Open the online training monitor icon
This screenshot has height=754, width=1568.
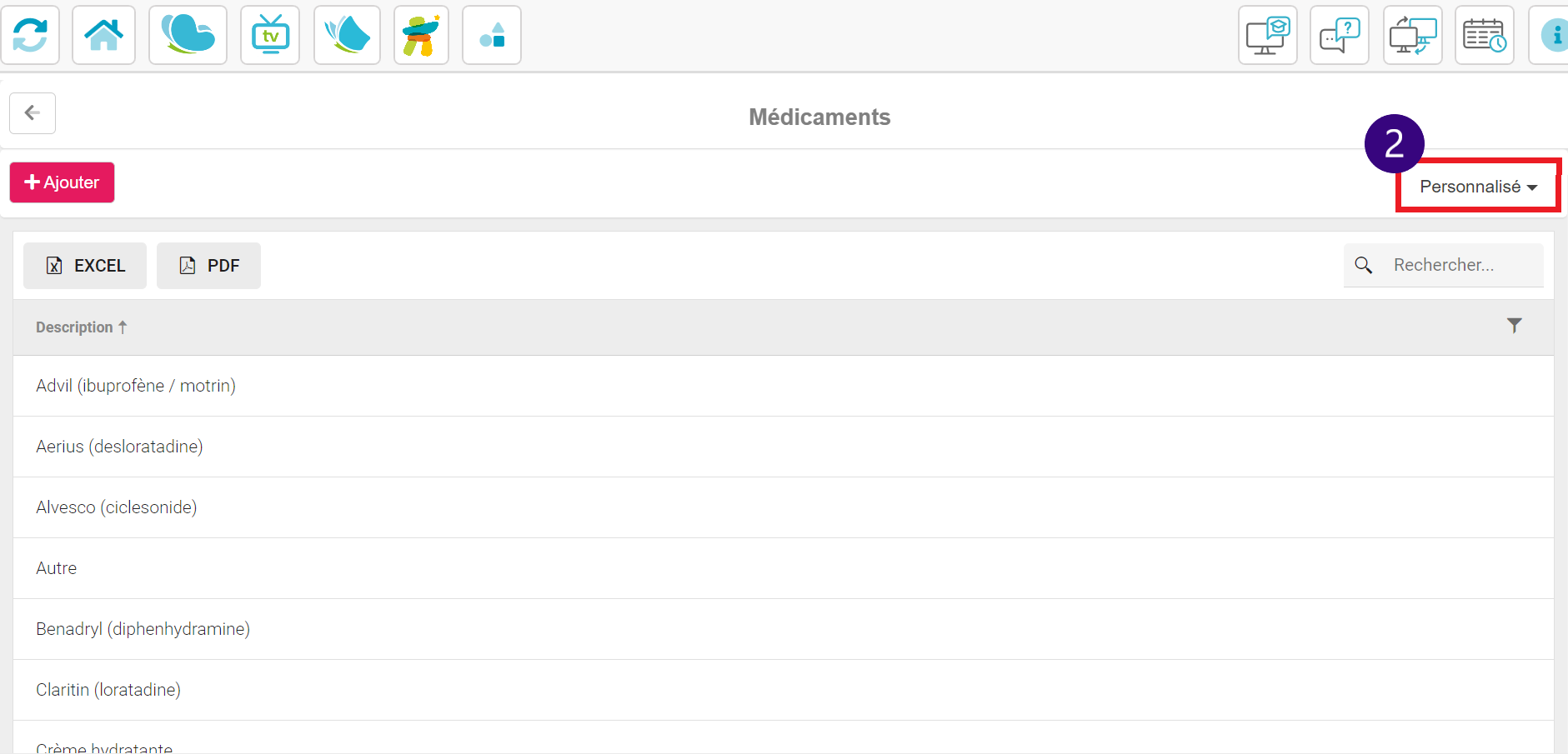click(x=1267, y=35)
